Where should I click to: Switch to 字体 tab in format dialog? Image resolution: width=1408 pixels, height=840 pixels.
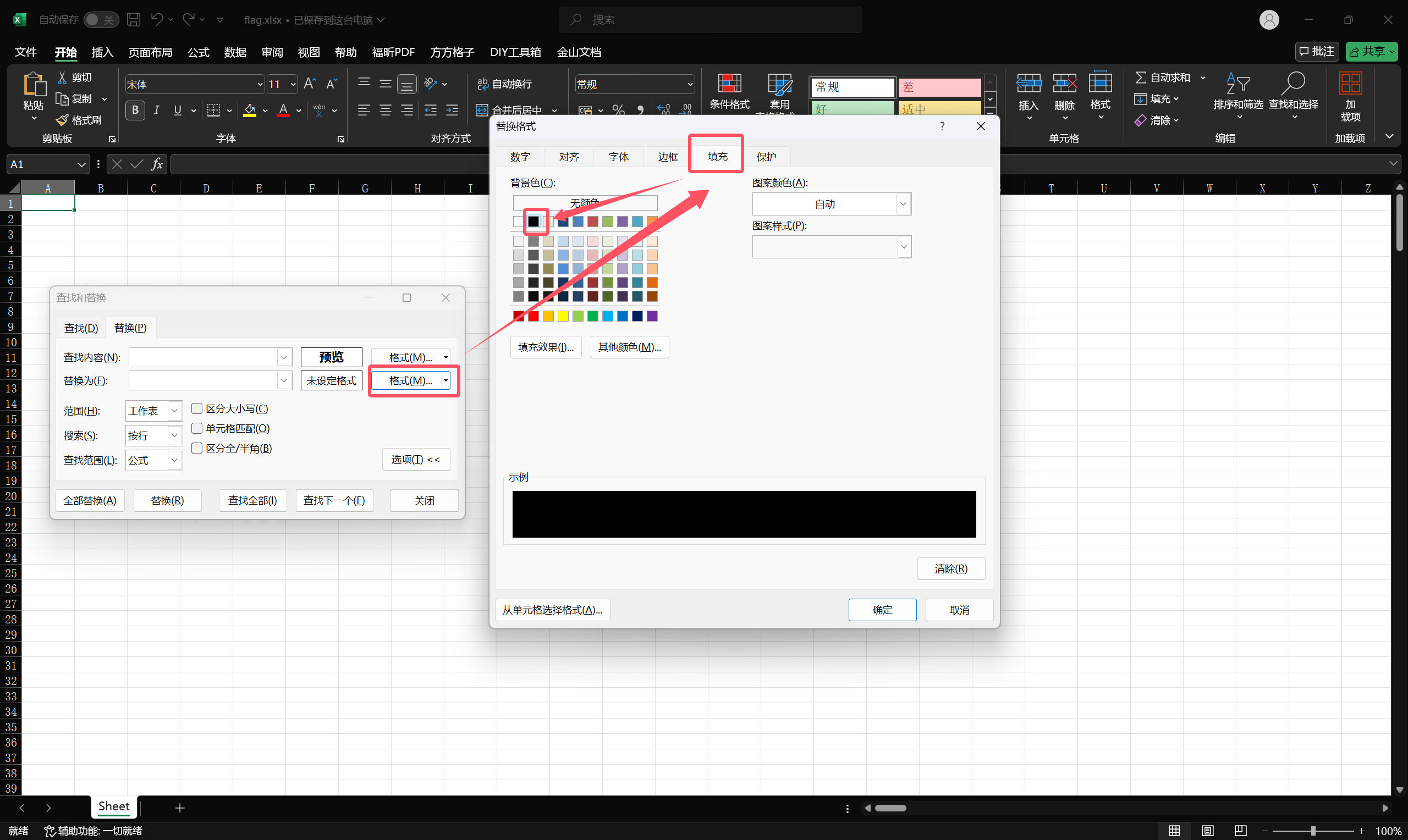pyautogui.click(x=618, y=157)
